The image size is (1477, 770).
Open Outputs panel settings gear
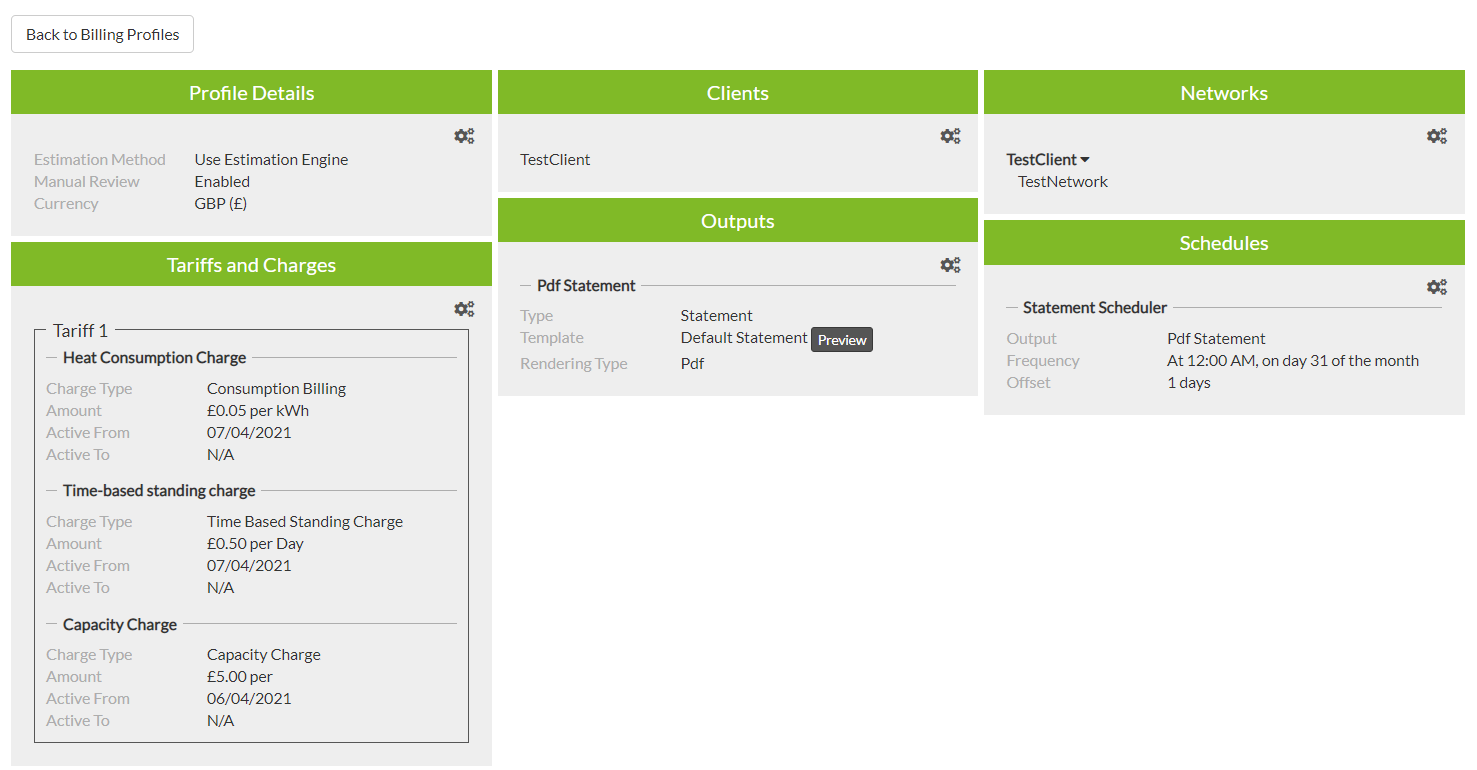click(x=950, y=265)
